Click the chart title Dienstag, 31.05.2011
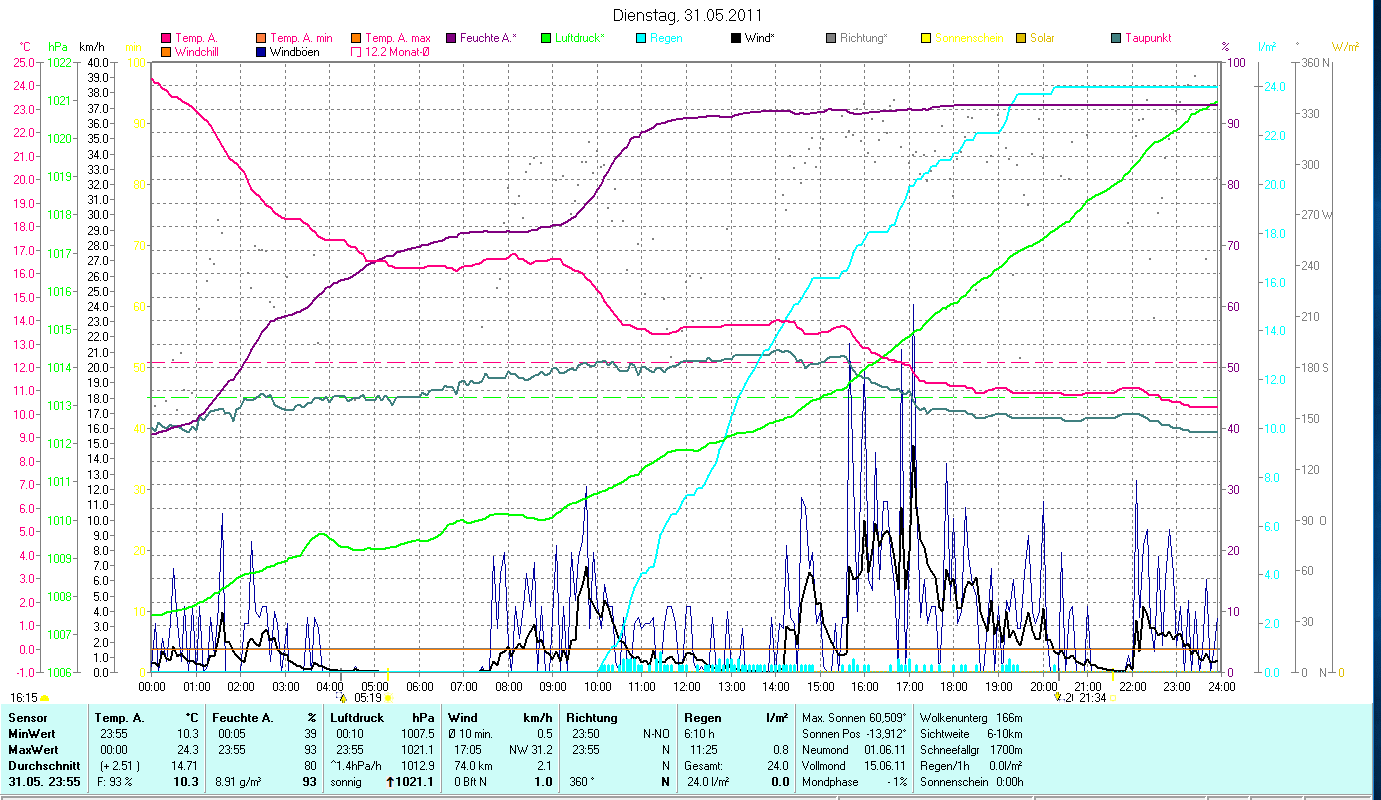The width and height of the screenshot is (1381, 800). pos(686,16)
